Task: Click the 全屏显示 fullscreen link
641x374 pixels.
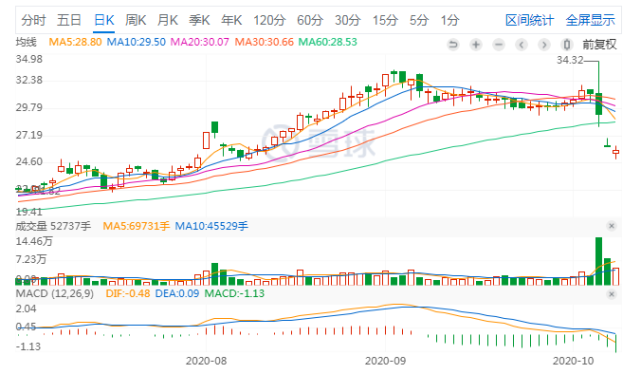Action: coord(590,20)
